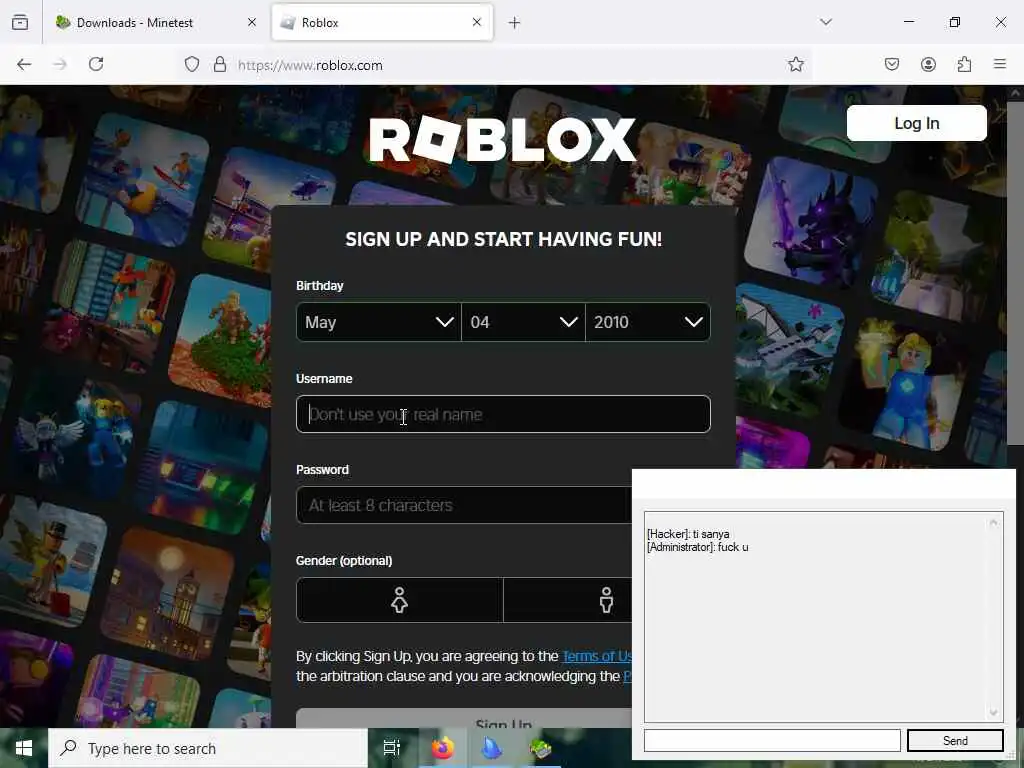Screen dimensions: 1024x768
Task: Click the Username input field
Action: click(x=503, y=414)
